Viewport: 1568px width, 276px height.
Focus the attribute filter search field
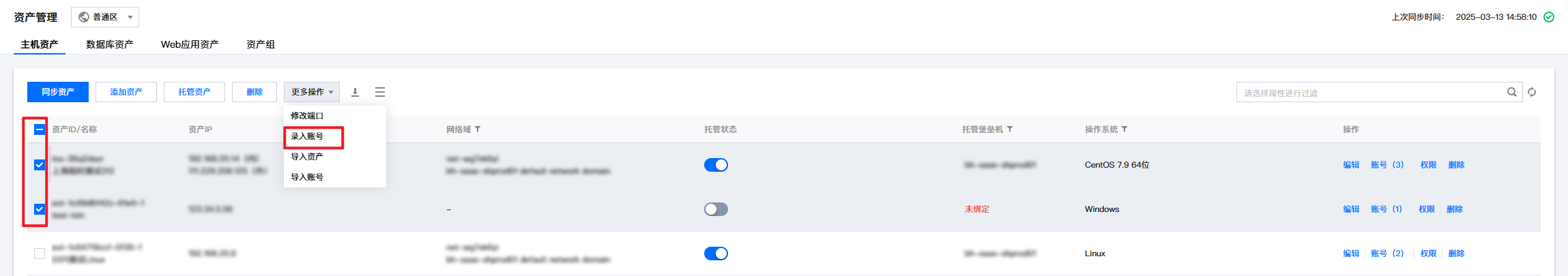point(1371,93)
